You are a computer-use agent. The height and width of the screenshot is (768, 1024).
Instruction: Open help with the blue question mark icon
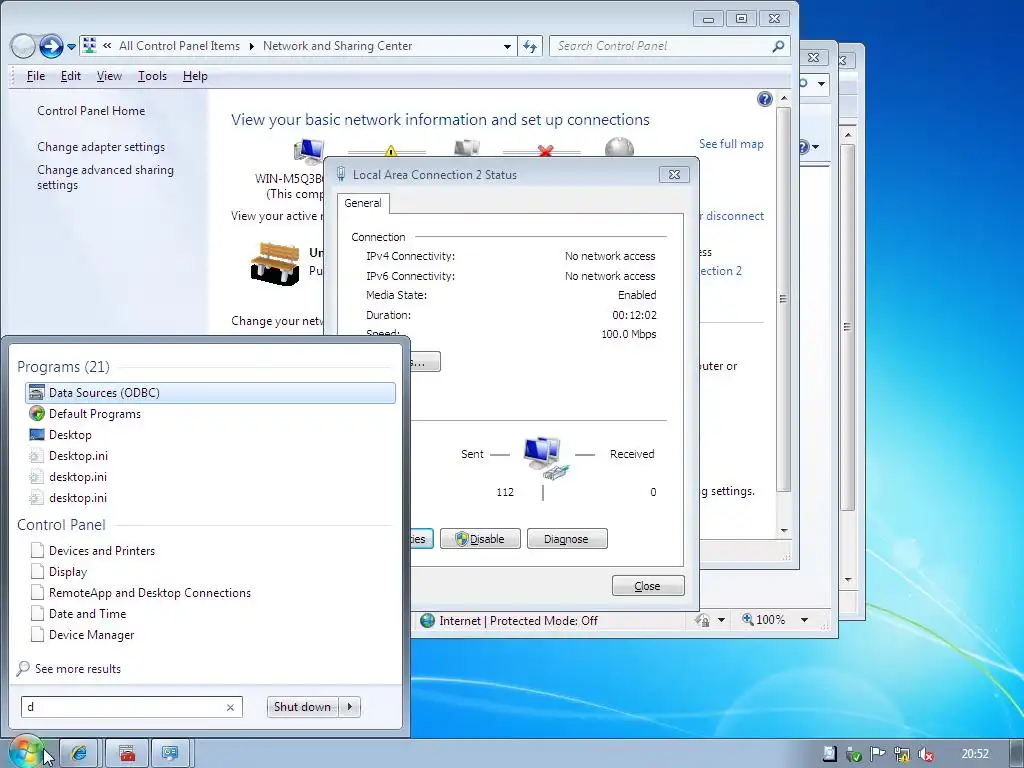(765, 99)
